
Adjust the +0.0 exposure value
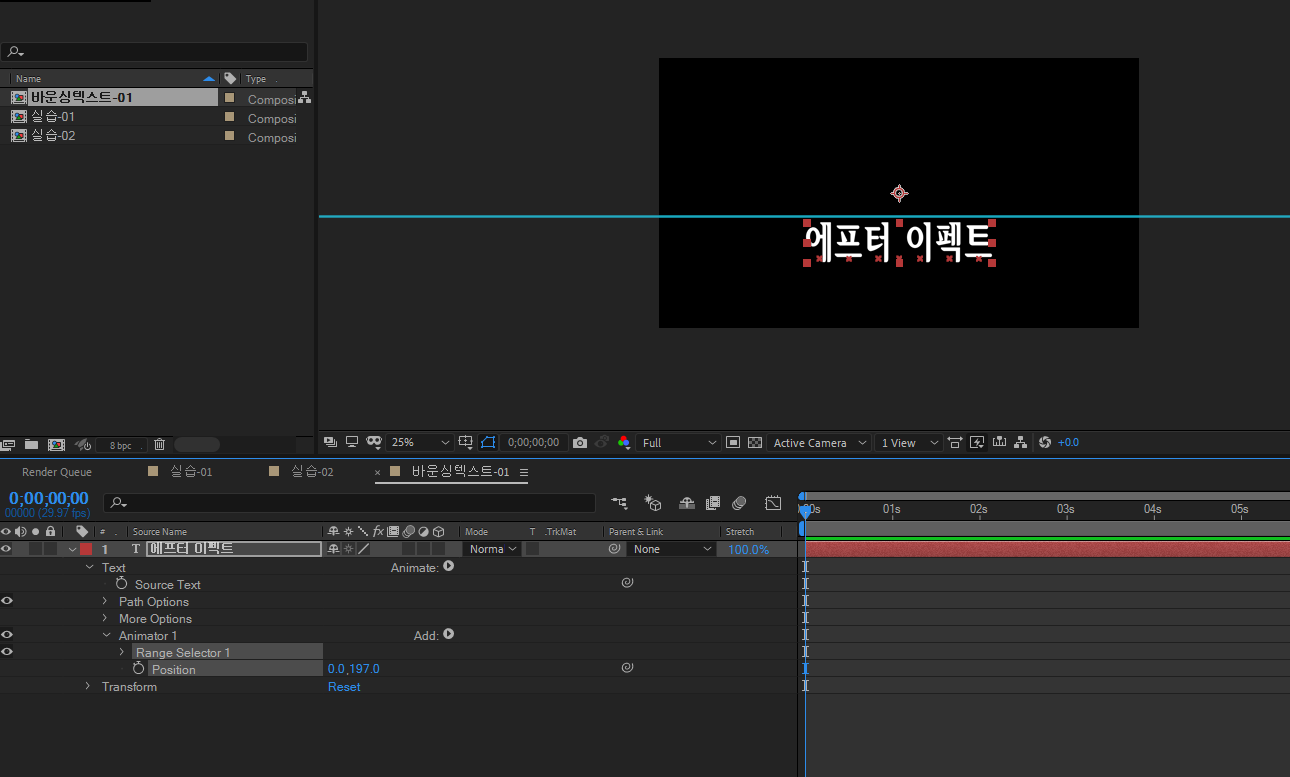(x=1068, y=443)
